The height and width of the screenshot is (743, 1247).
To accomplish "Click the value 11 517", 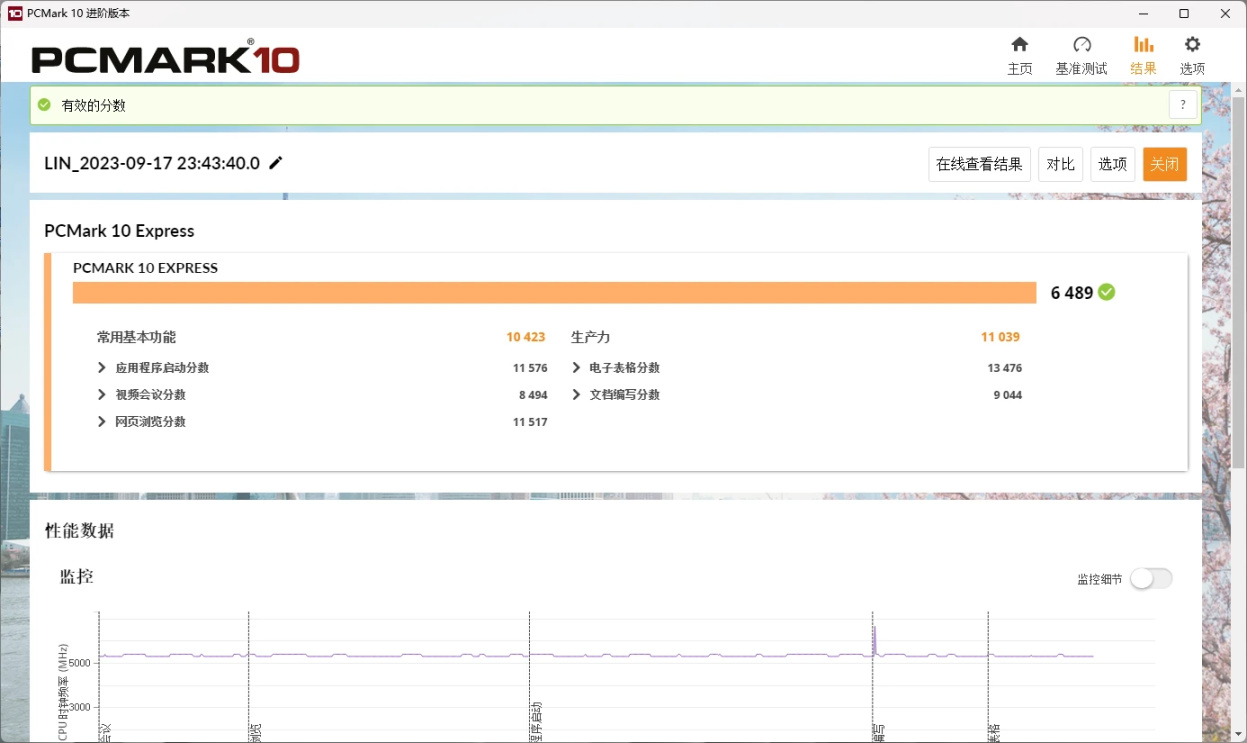I will [x=530, y=422].
